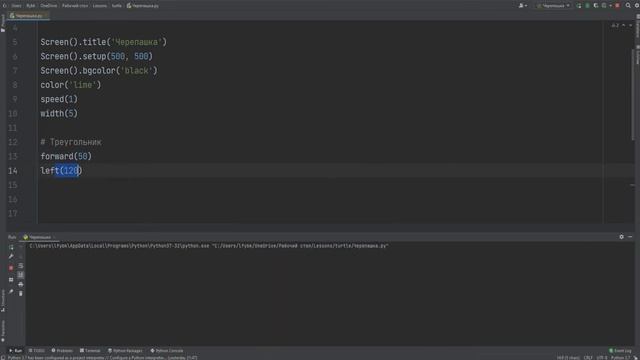Open the Python Packages tab
Image resolution: width=640 pixels, height=360 pixels.
(x=125, y=351)
